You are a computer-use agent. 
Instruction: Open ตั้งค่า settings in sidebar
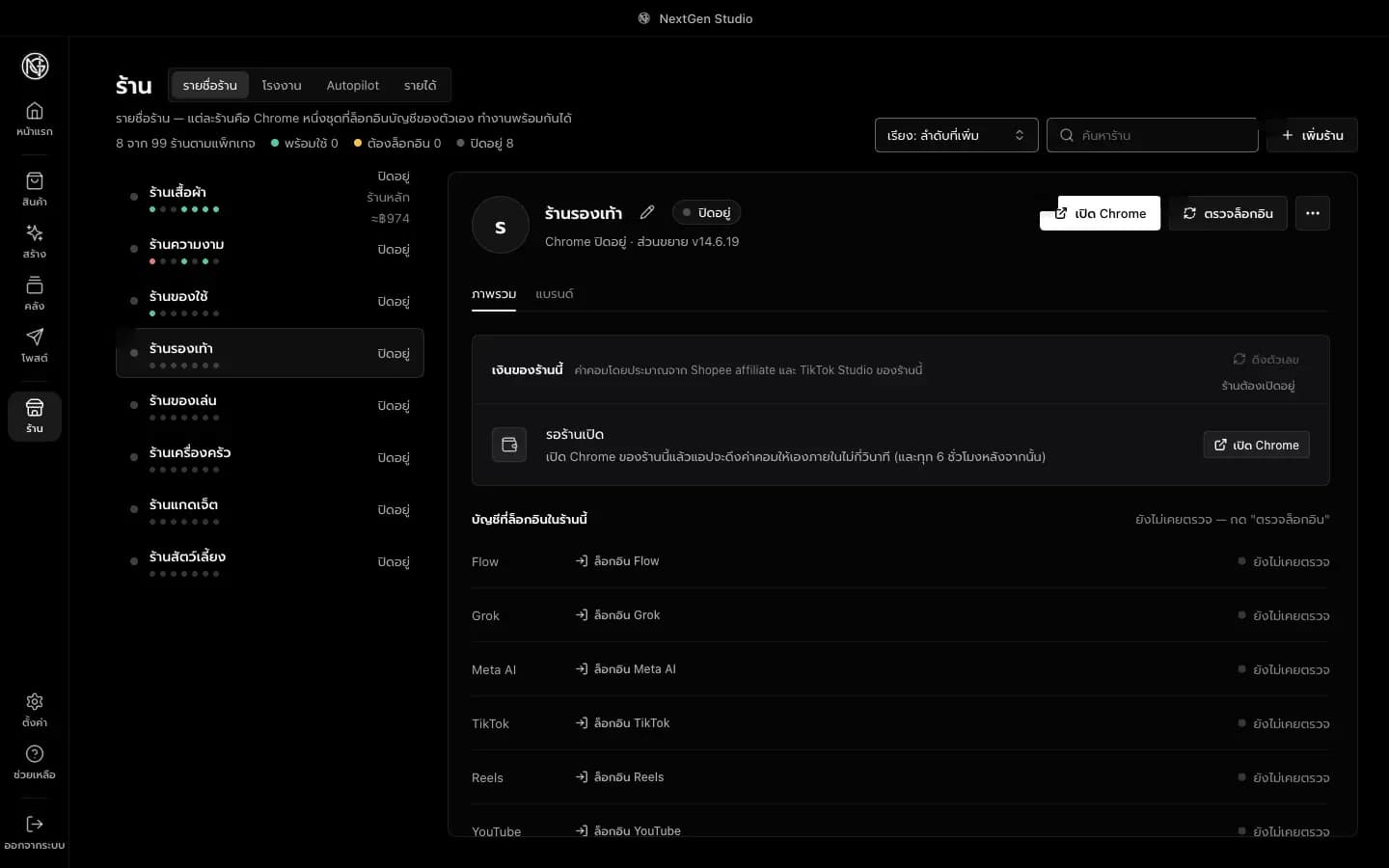(35, 710)
